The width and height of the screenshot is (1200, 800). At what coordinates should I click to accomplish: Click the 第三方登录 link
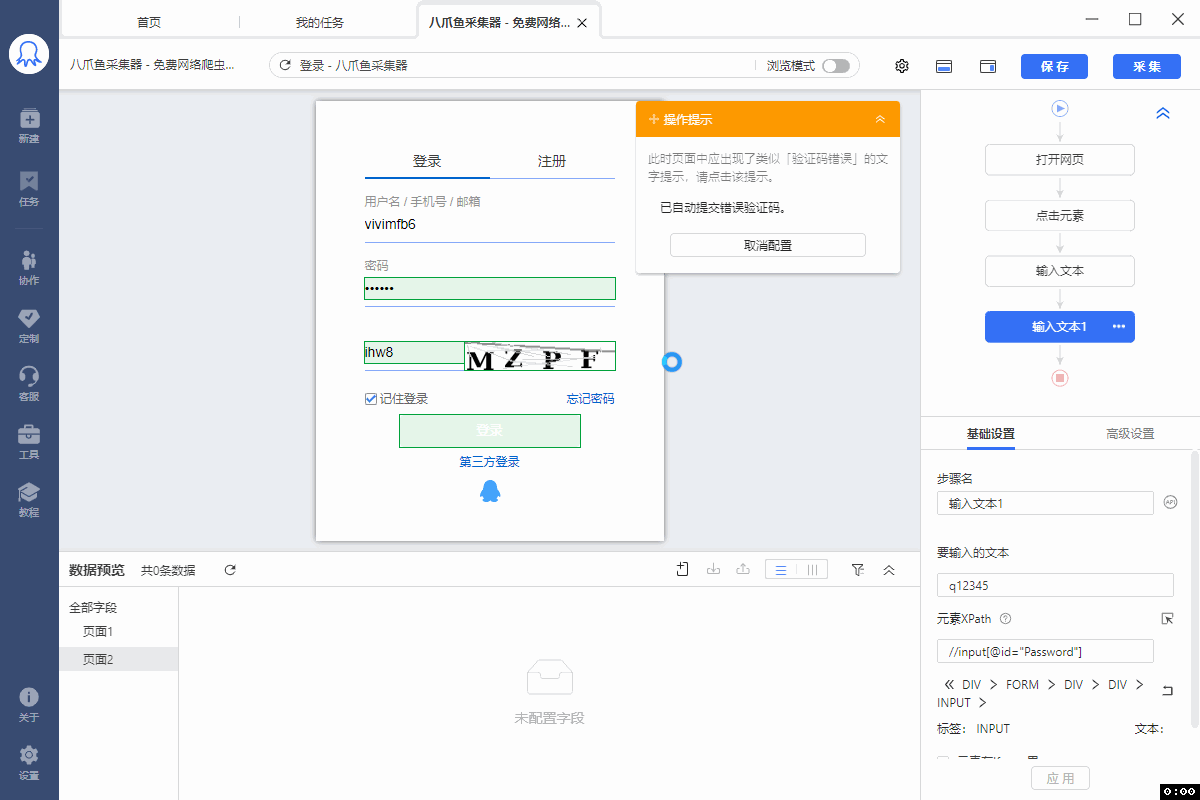click(x=490, y=462)
